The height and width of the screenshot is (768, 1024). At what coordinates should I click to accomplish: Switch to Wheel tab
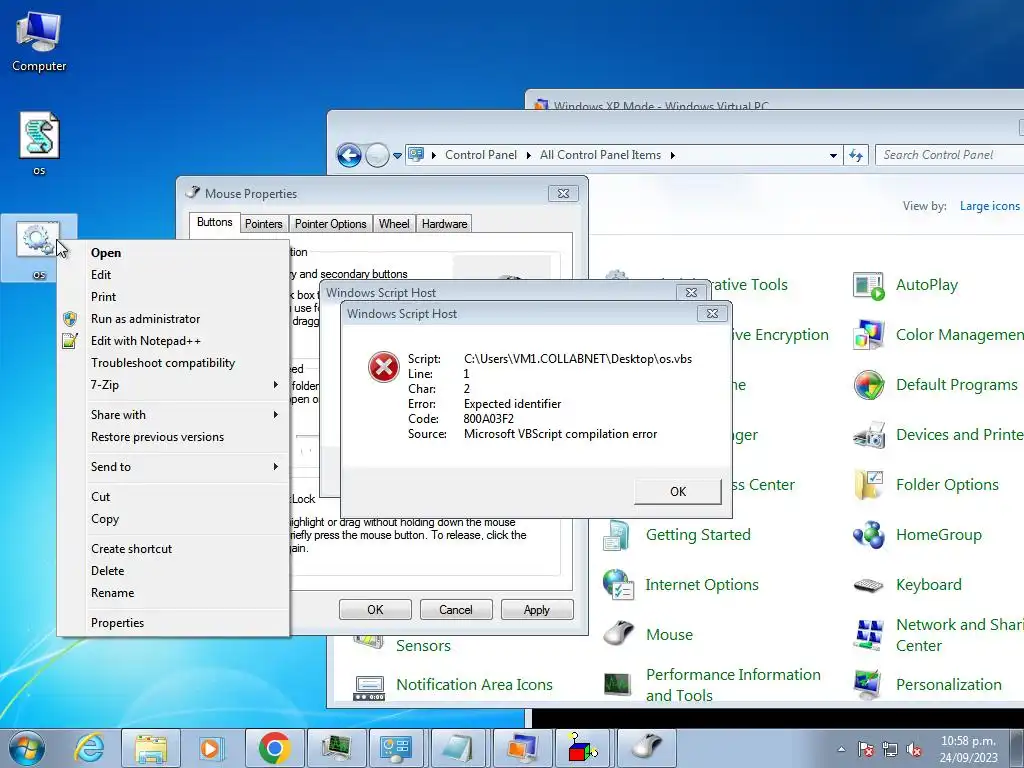tap(394, 224)
